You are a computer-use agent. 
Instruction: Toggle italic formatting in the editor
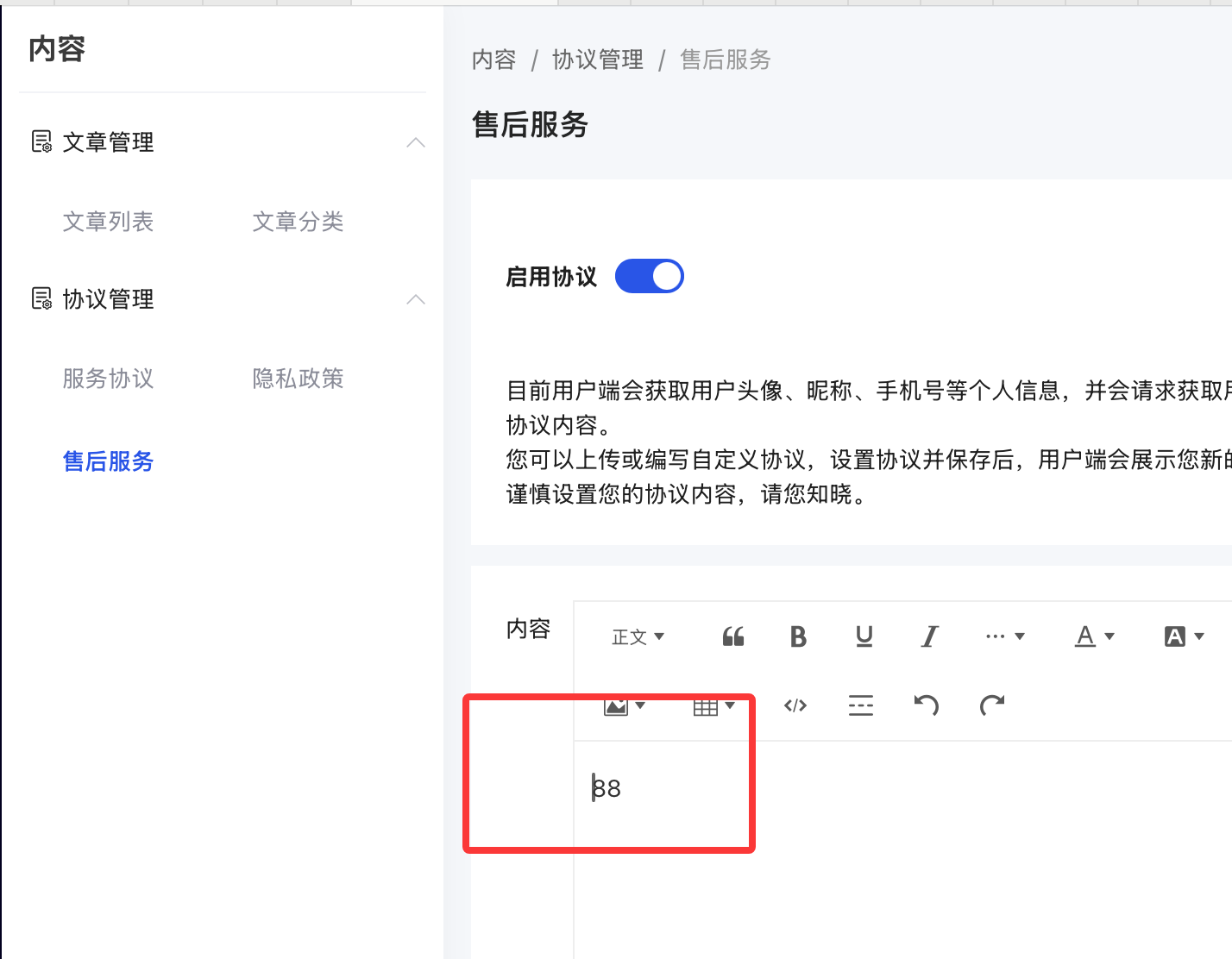929,636
